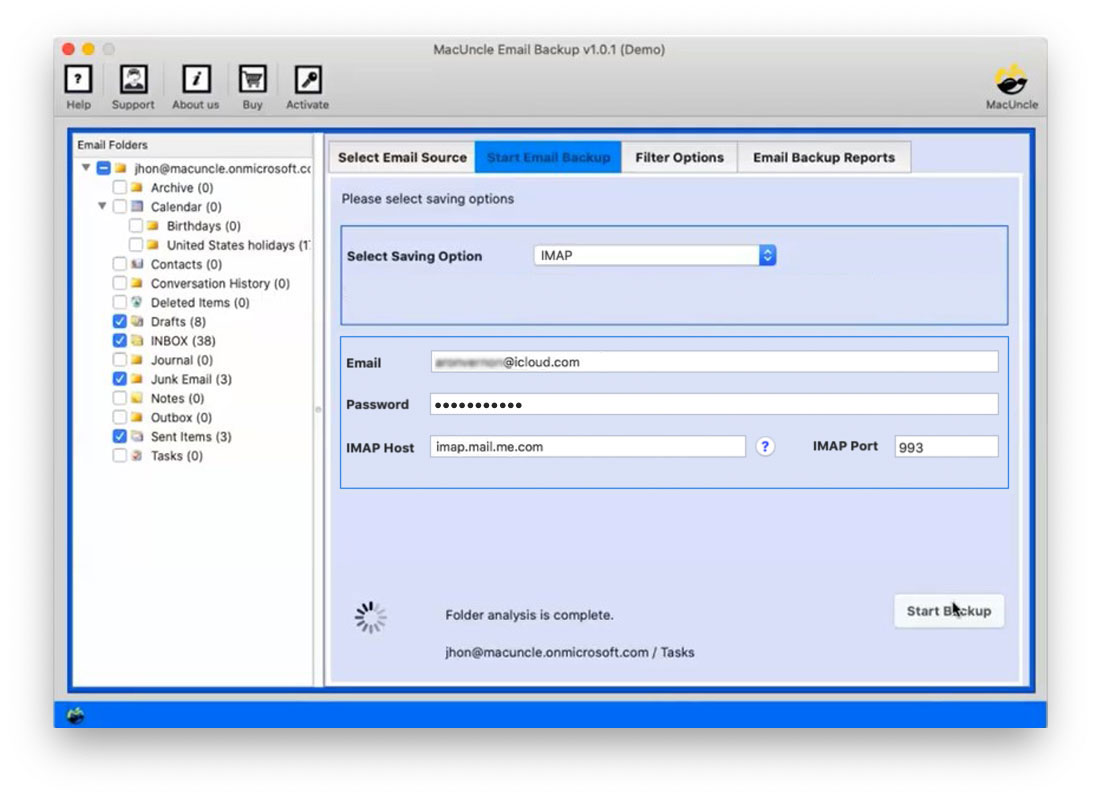Click the folder analysis progress spinner
The width and height of the screenshot is (1096, 799).
(371, 616)
